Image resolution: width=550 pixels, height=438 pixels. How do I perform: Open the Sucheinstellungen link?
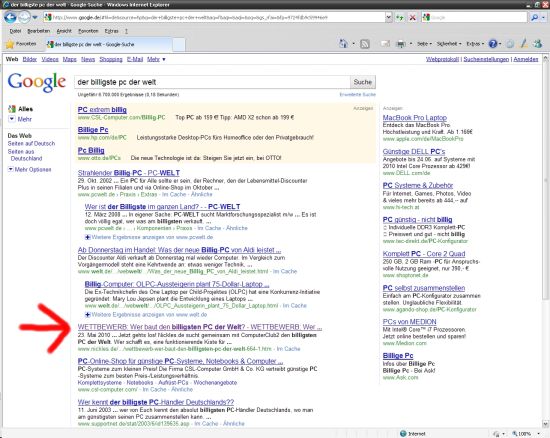[x=486, y=59]
